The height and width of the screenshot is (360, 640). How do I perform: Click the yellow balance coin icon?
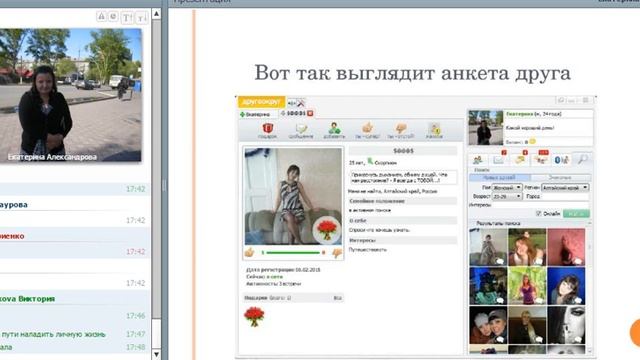[x=532, y=142]
